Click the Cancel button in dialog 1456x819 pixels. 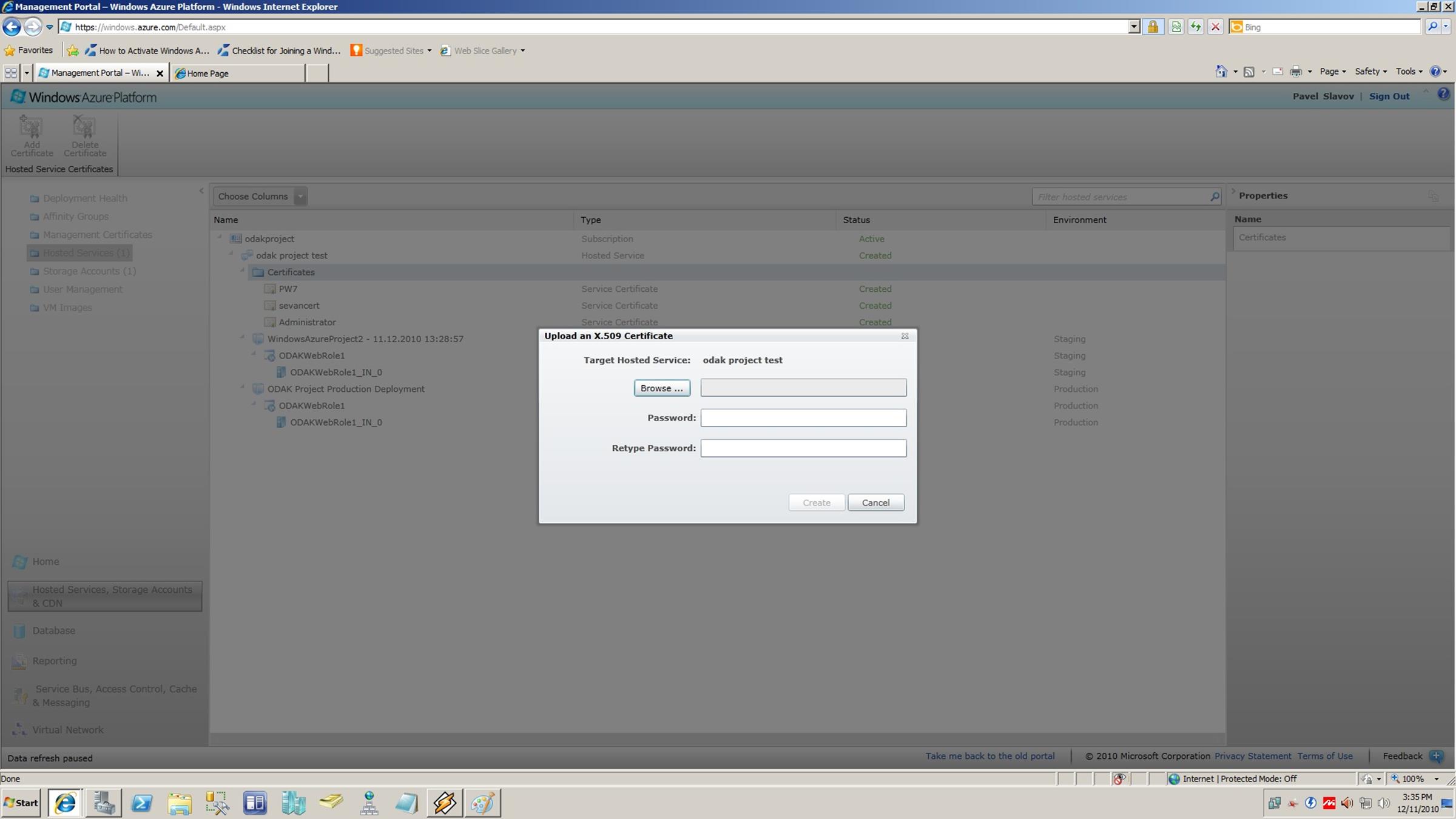(875, 502)
